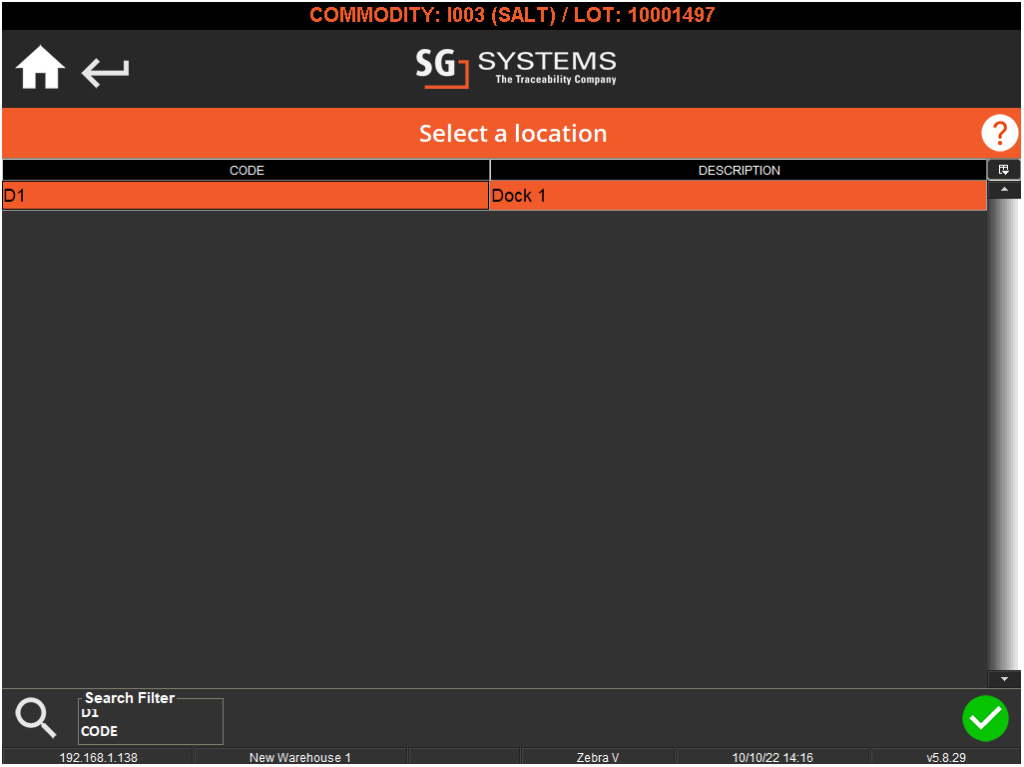Sort the list by the CODE column
1024x767 pixels.
246,170
